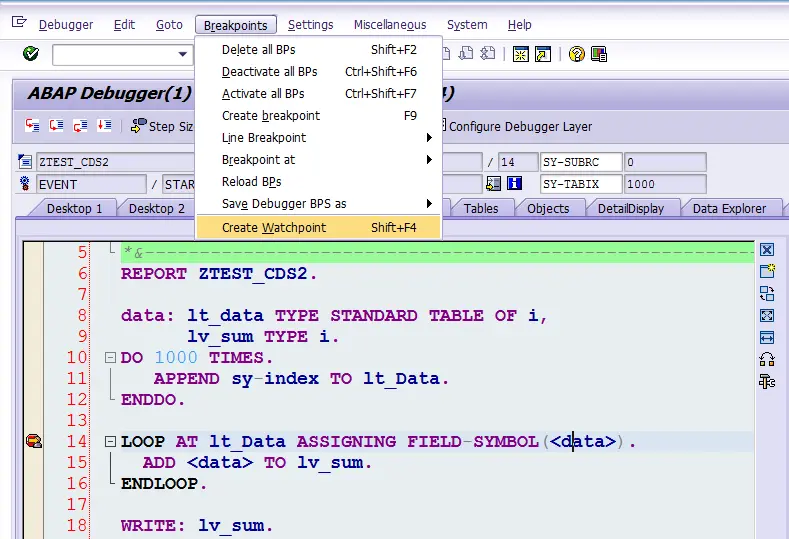Select Create Watchpoint menu entry
Screen dimensions: 789x539
pyautogui.click(x=319, y=227)
